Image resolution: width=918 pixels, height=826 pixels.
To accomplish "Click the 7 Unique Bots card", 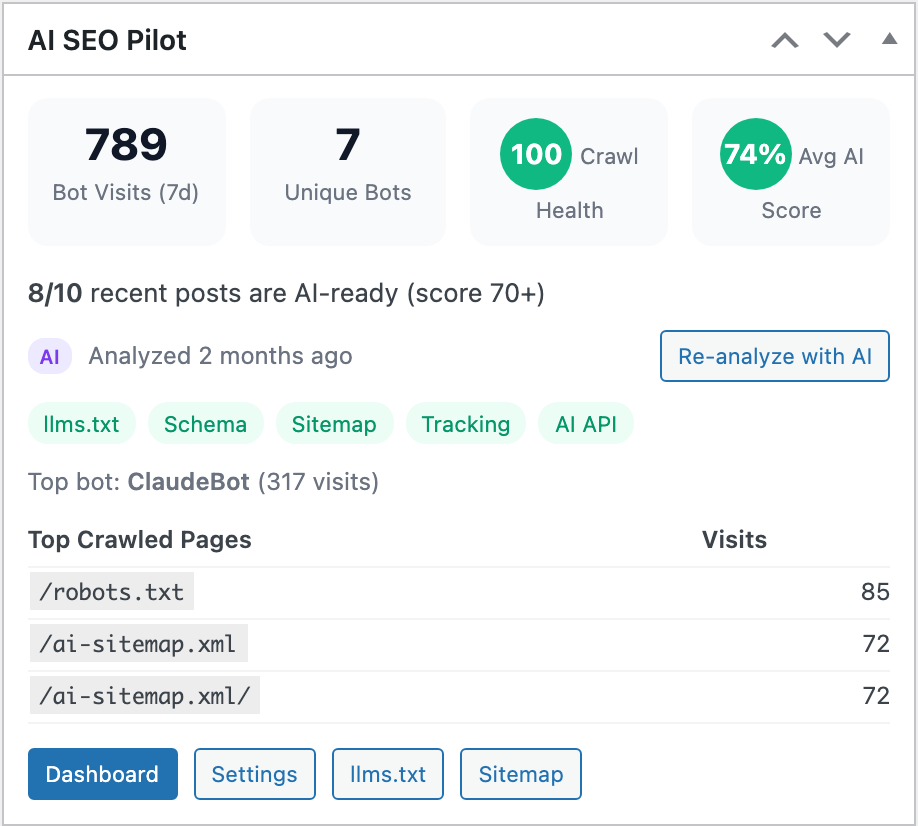I will coord(348,172).
